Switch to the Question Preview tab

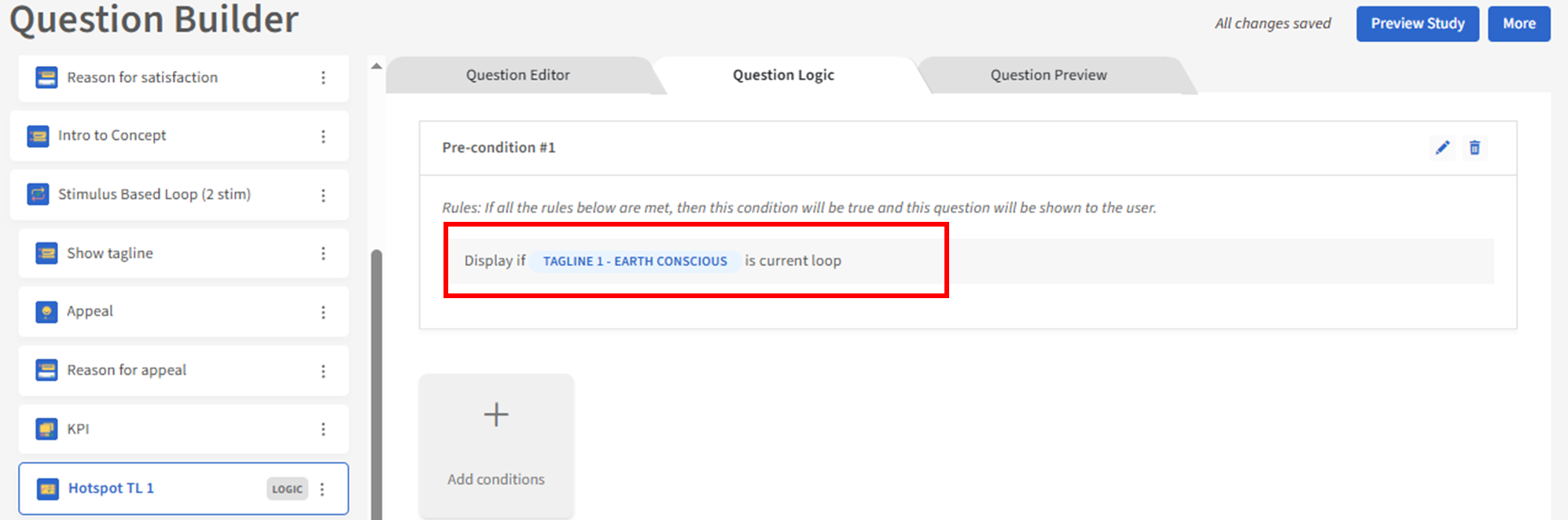pyautogui.click(x=1048, y=76)
